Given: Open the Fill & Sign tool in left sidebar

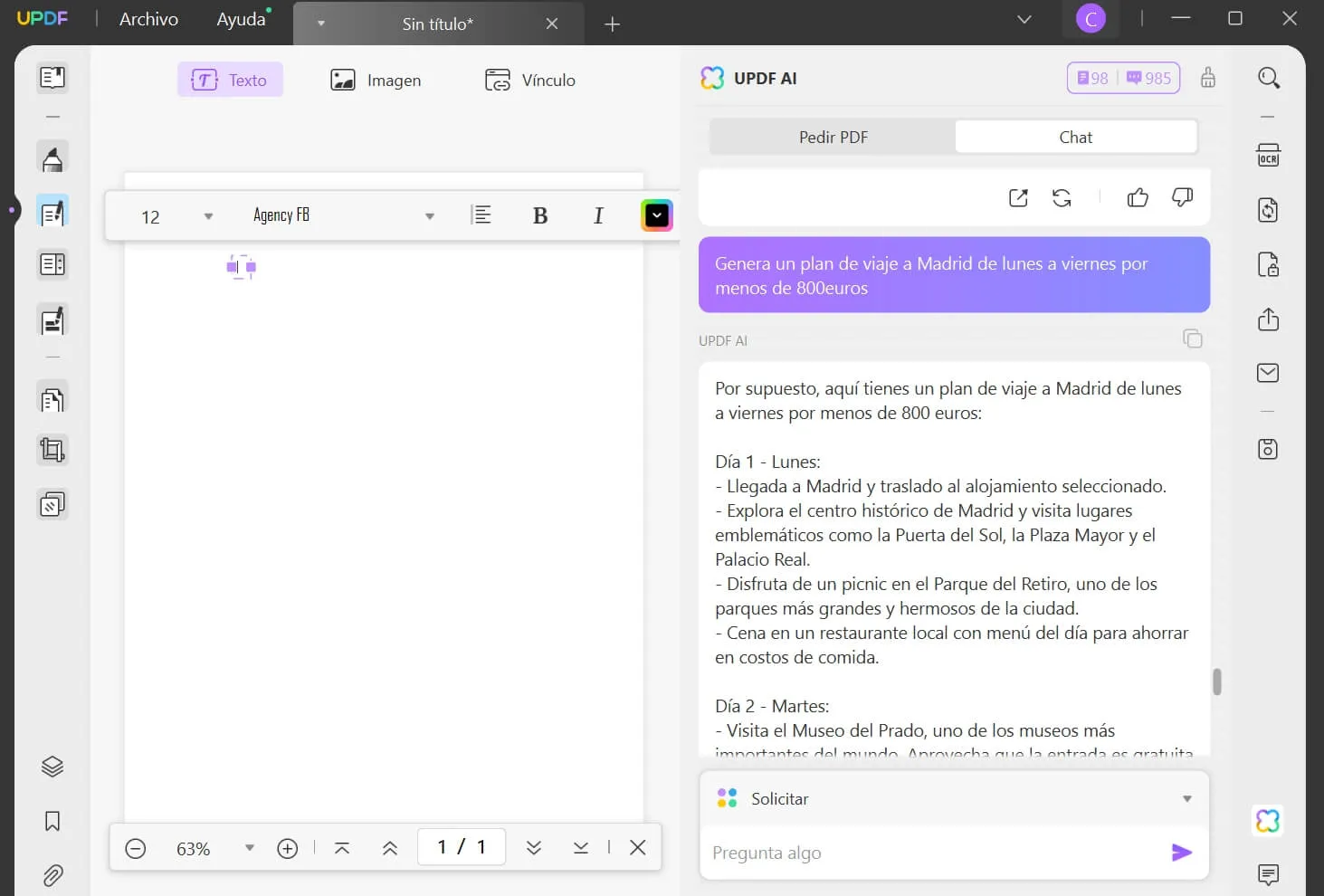Looking at the screenshot, I should point(52,320).
